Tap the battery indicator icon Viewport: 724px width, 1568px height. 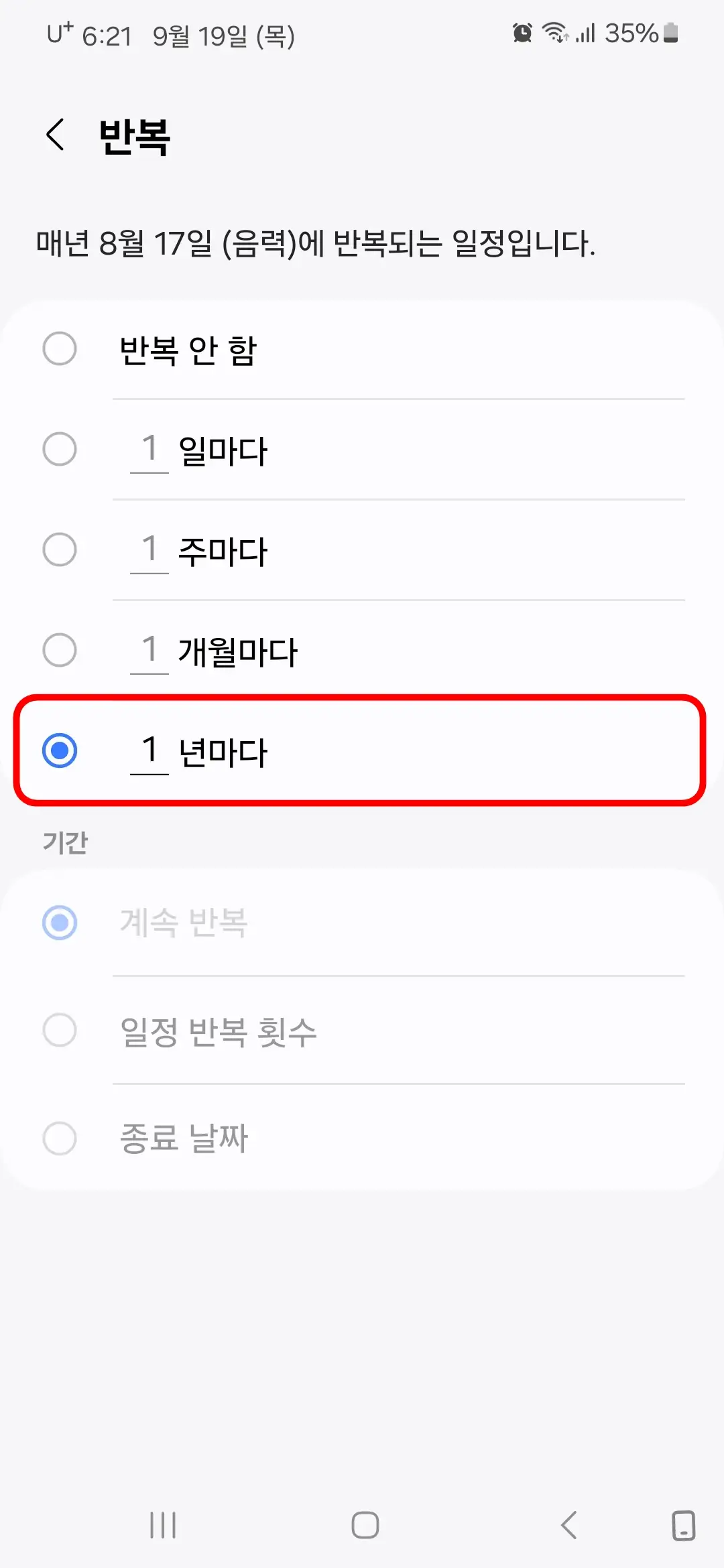coord(670,32)
